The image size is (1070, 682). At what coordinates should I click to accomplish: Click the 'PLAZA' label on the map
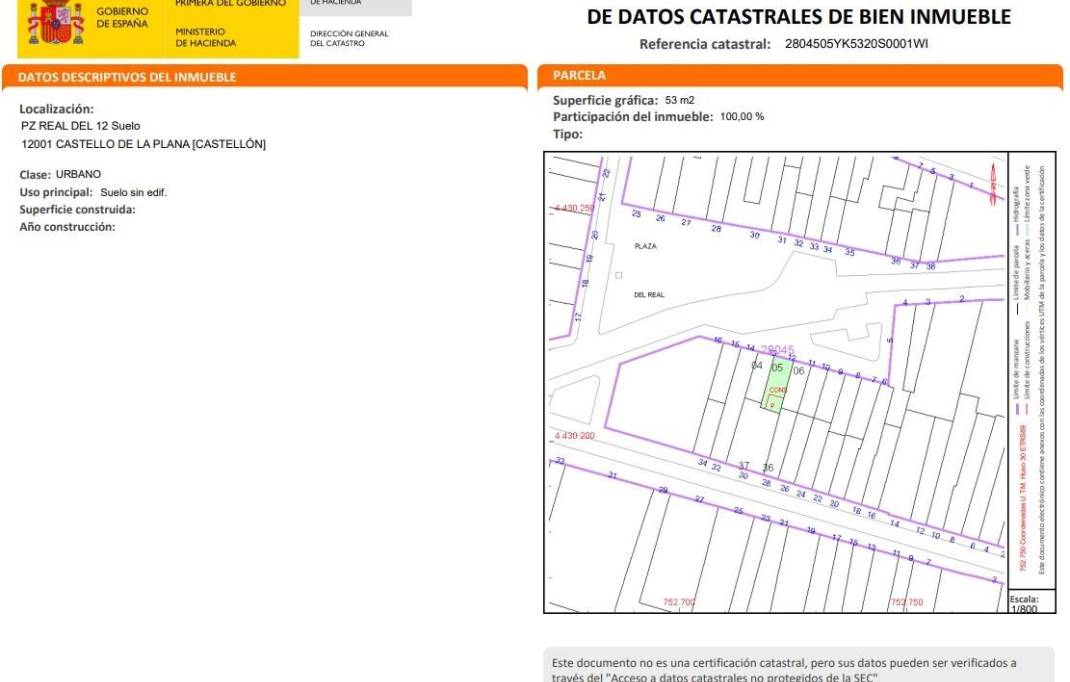[x=646, y=246]
